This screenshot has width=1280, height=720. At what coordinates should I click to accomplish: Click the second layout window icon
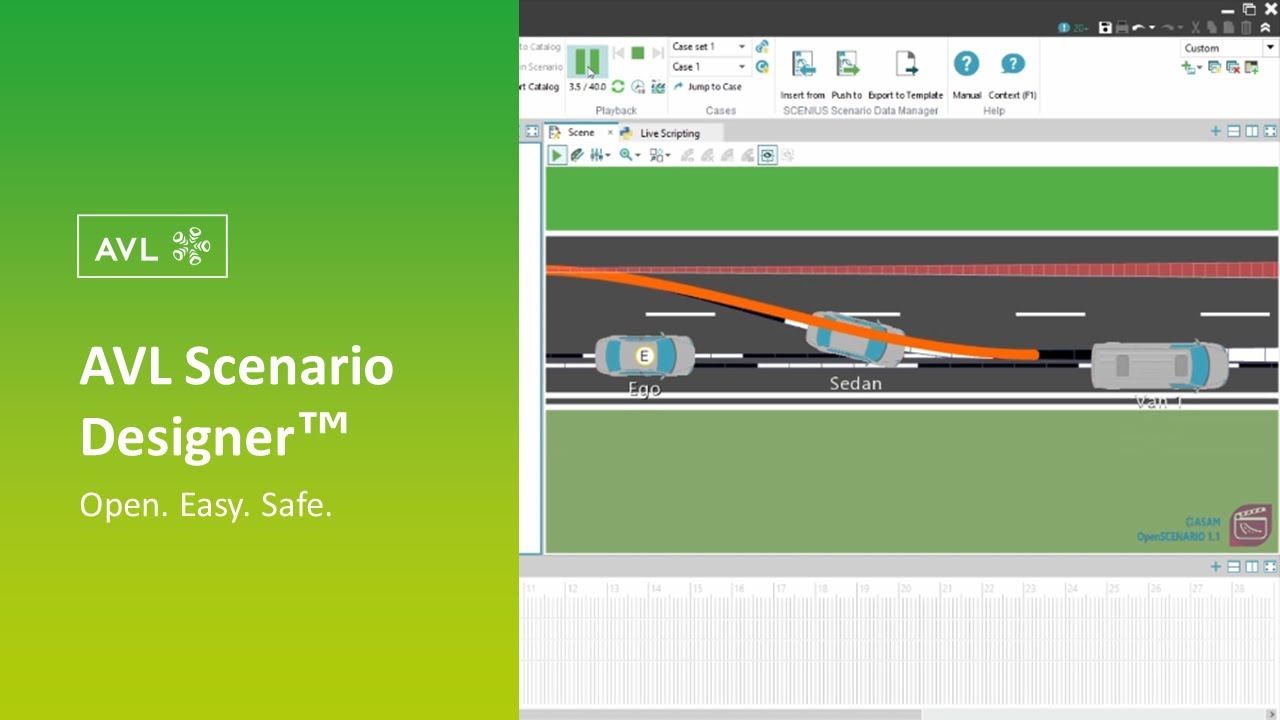point(1215,68)
